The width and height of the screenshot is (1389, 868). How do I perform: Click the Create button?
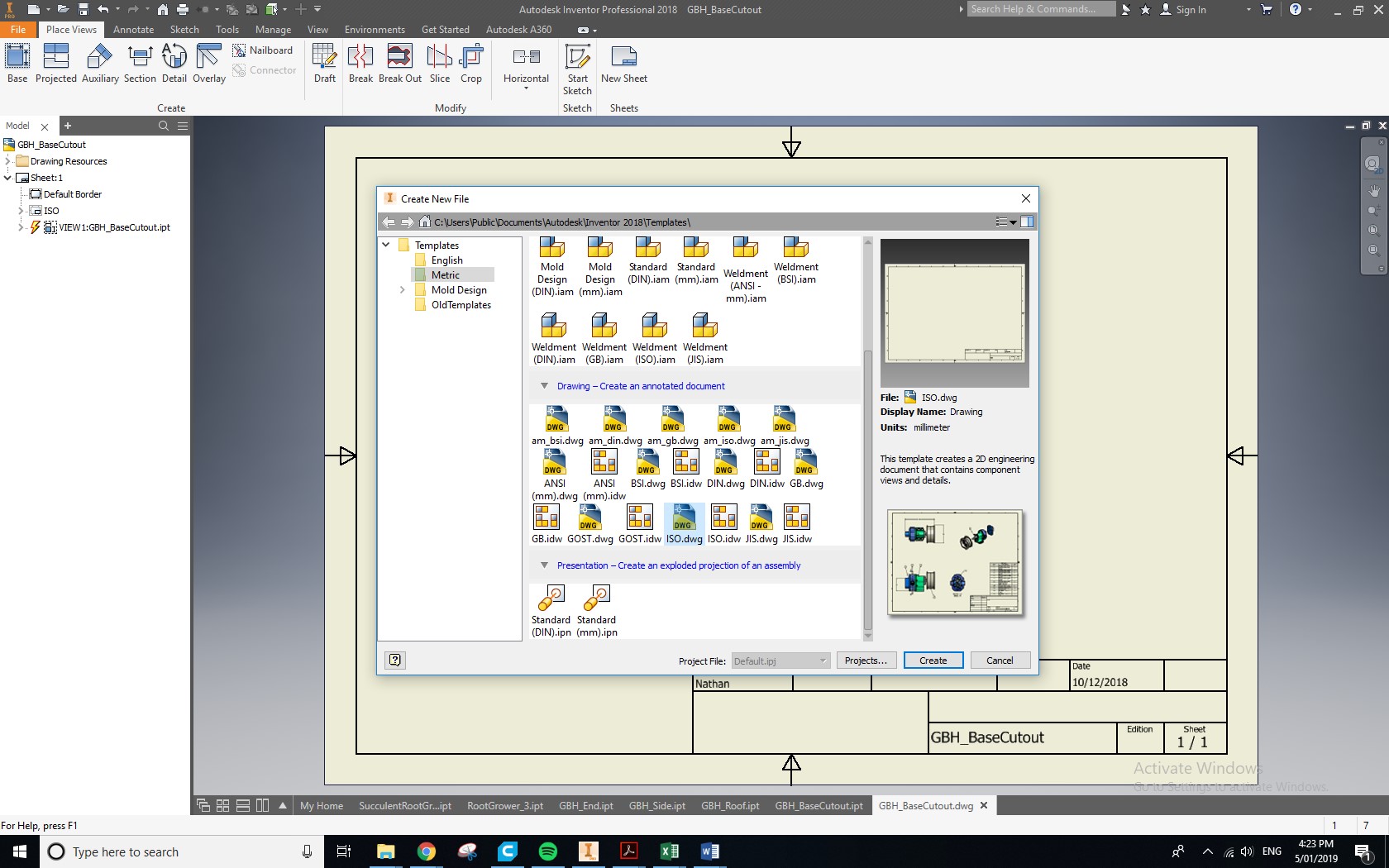tap(933, 661)
